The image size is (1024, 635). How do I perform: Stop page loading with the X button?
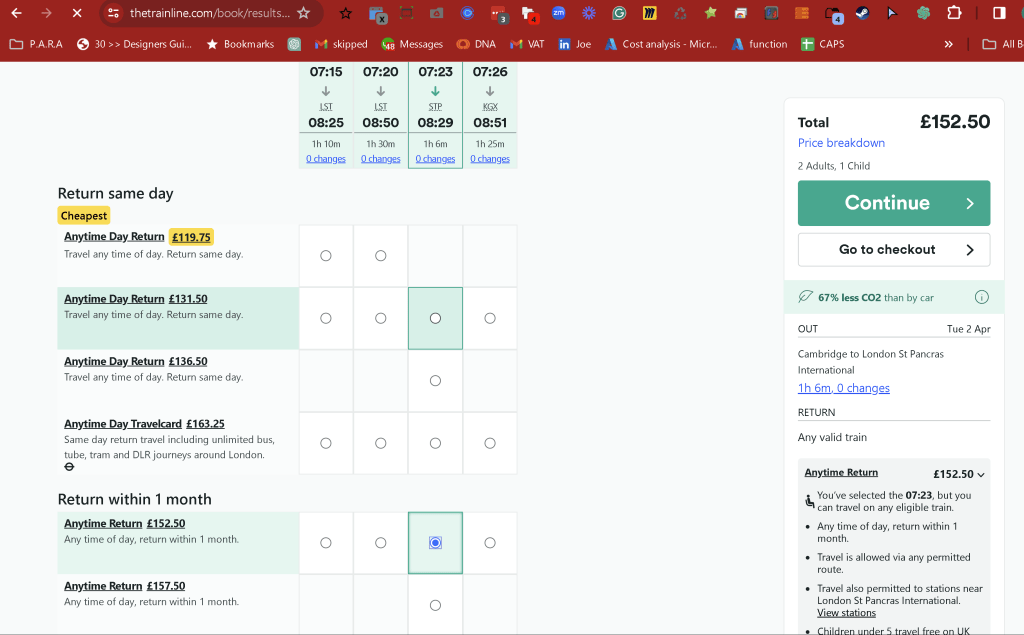point(77,13)
